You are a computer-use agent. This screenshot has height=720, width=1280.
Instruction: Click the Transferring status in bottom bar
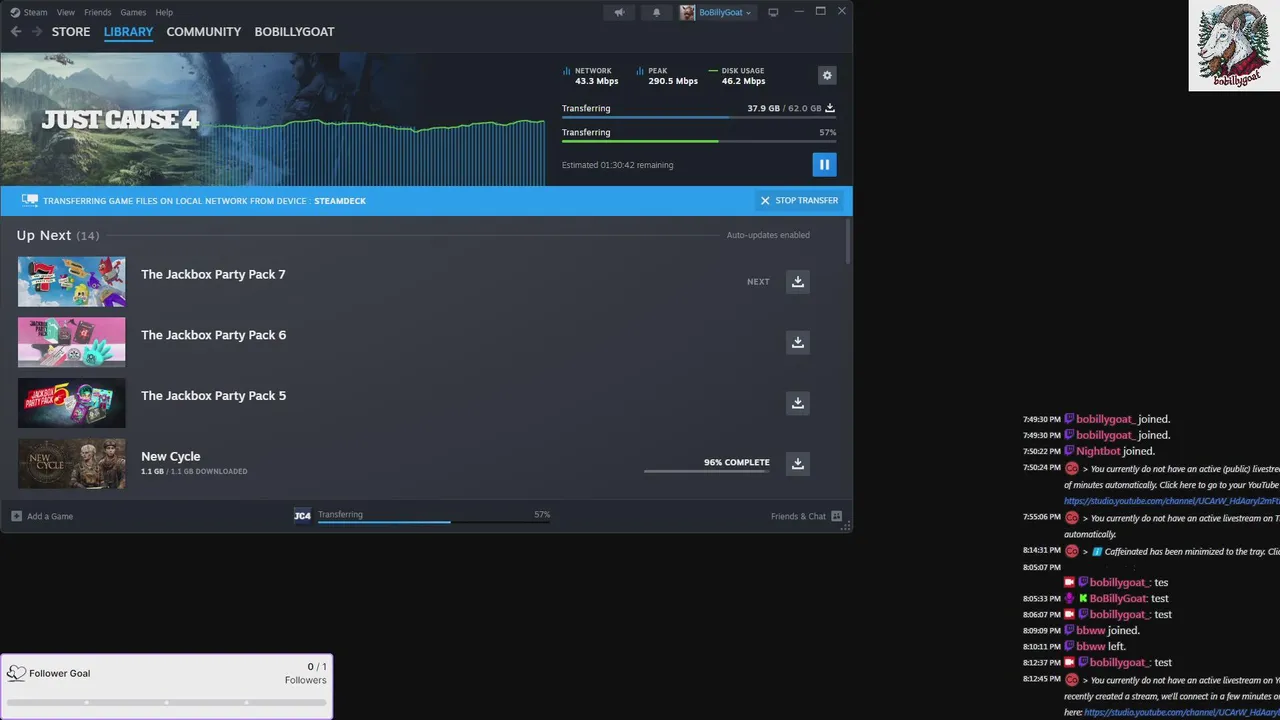(341, 514)
